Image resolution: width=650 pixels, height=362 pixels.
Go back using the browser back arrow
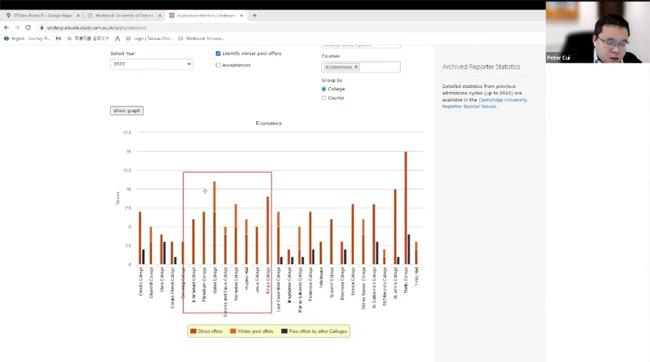(x=6, y=28)
